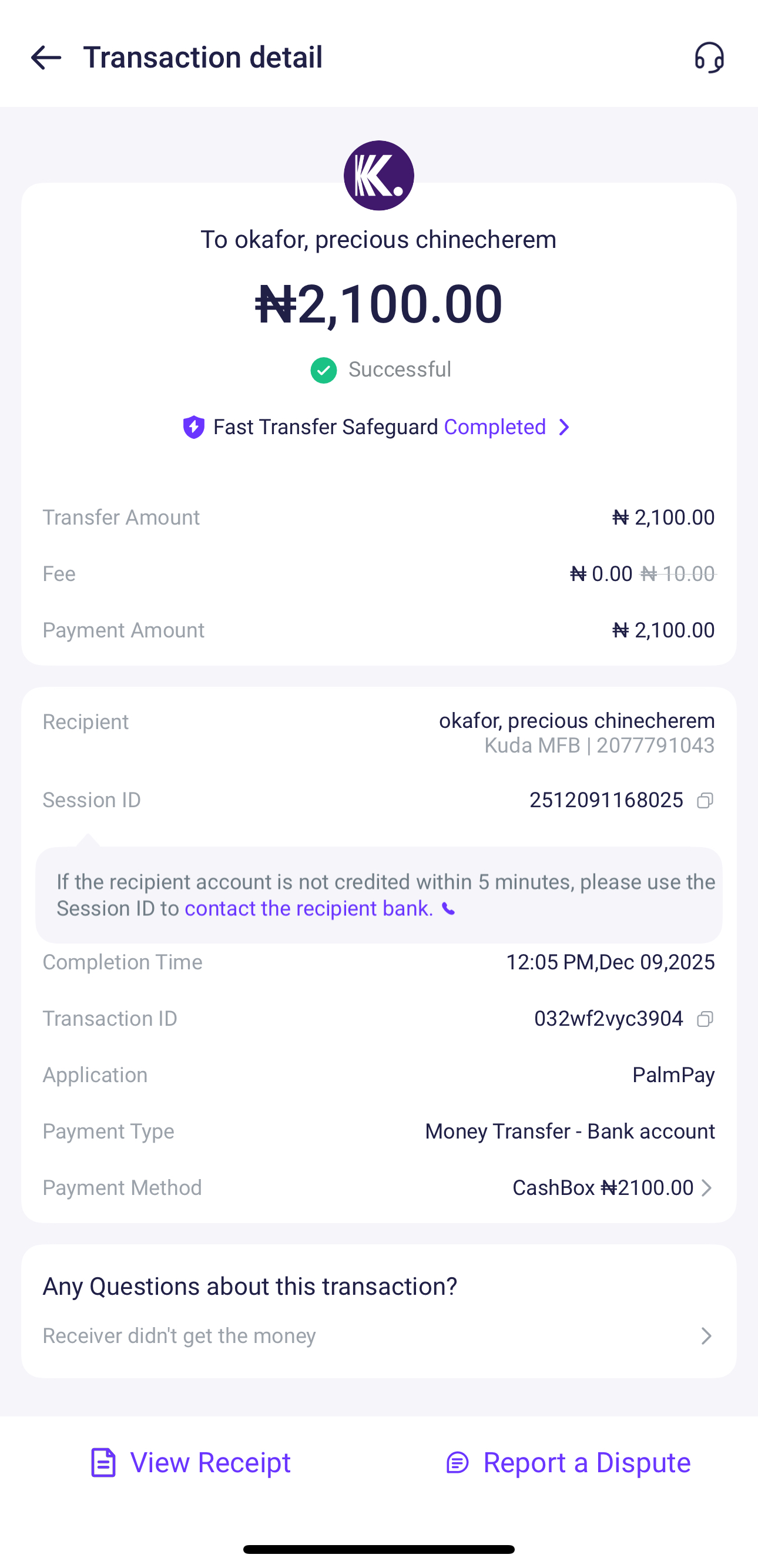Tap the receipt document icon
This screenshot has width=758, height=1568.
103,1463
